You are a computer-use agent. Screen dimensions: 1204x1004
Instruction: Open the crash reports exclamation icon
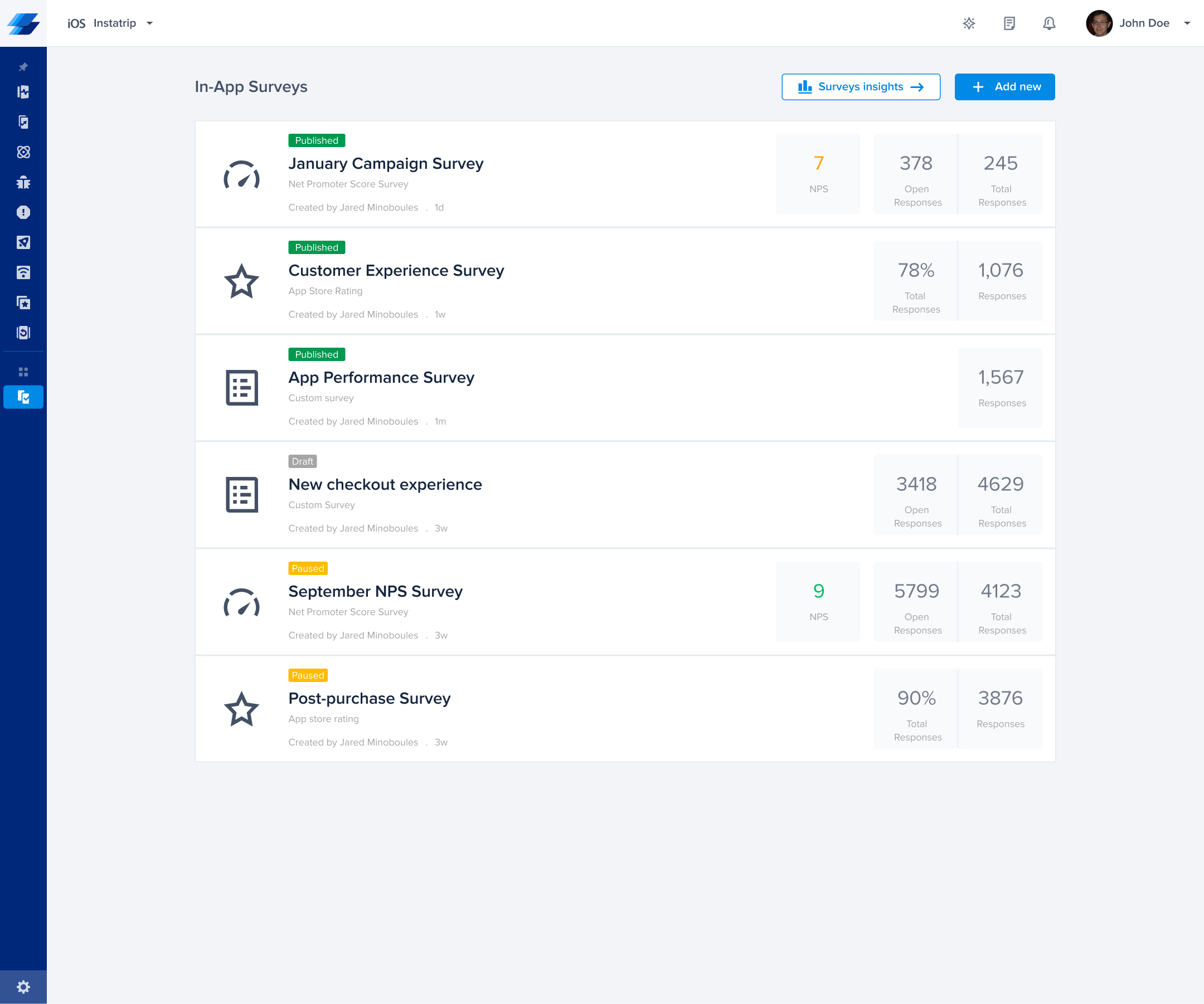23,213
